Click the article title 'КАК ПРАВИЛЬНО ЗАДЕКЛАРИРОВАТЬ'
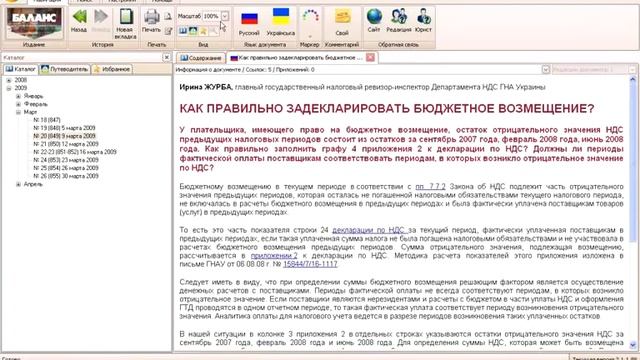Image resolution: width=640 pixels, height=360 pixels. (387, 109)
